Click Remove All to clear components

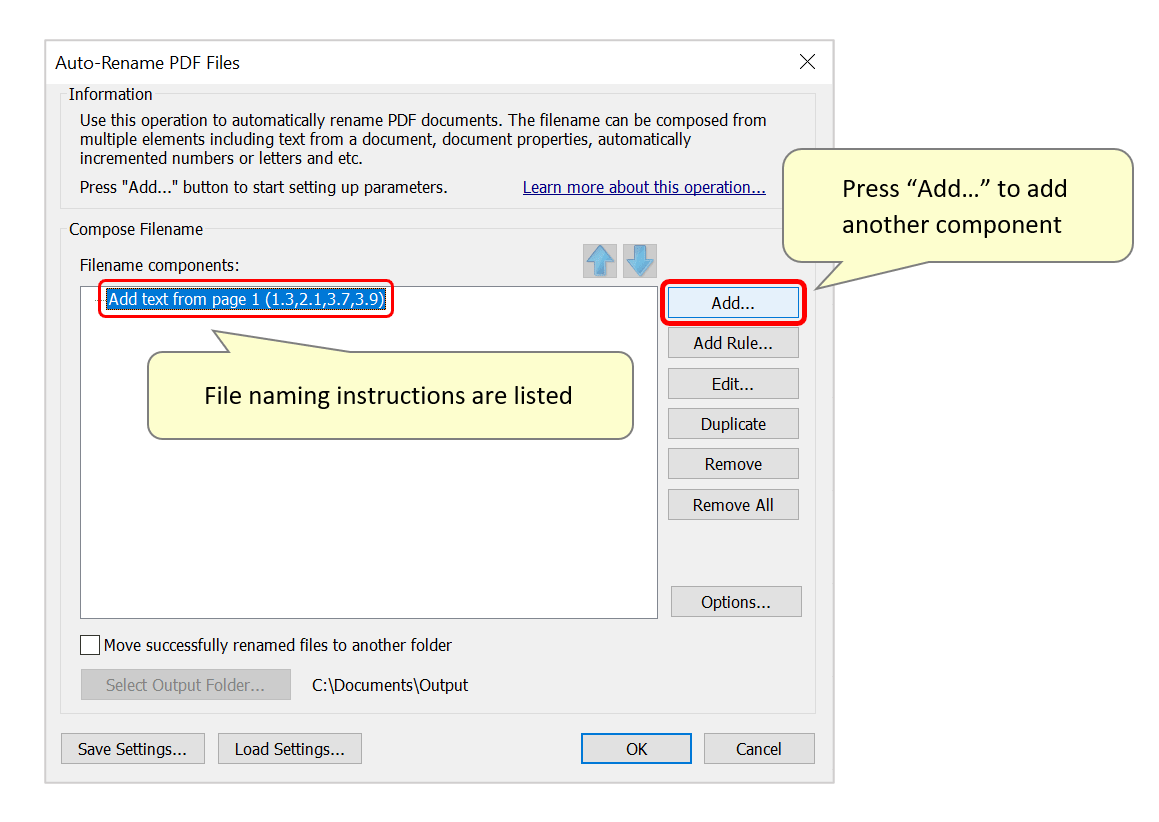tap(733, 504)
